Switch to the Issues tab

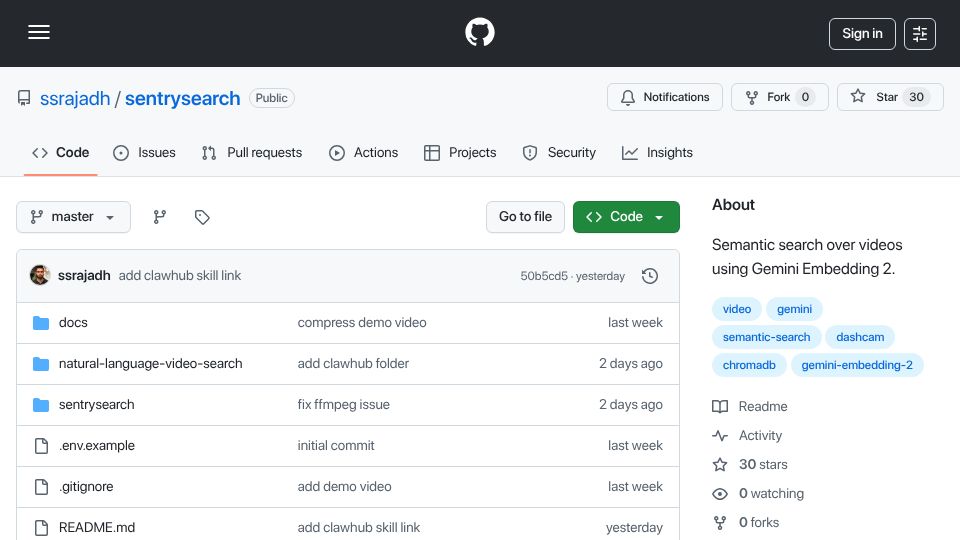(x=144, y=152)
